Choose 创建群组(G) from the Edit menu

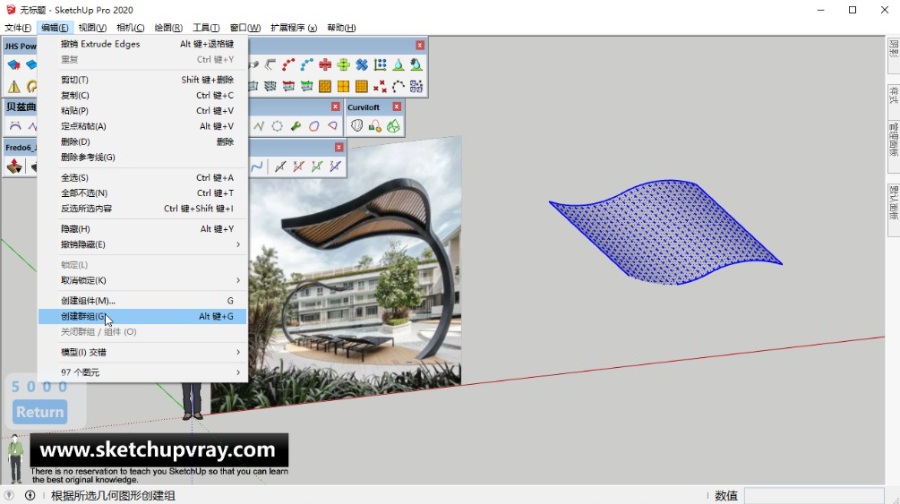[142, 316]
